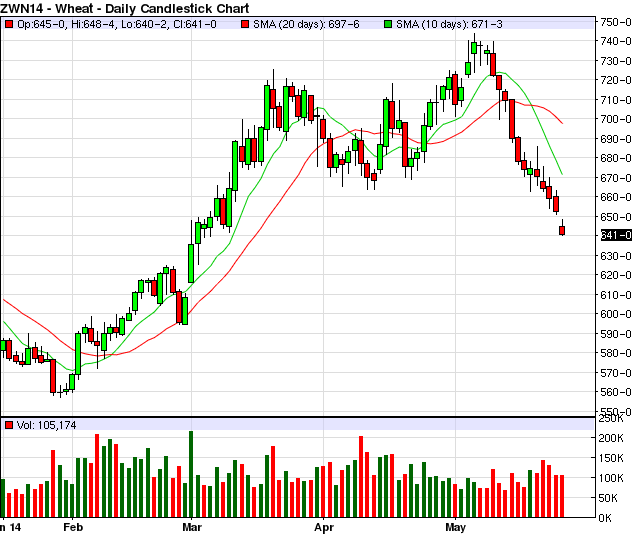Click the '150K' volume axis label
Viewport: 640px width, 536px height.
tap(611, 458)
